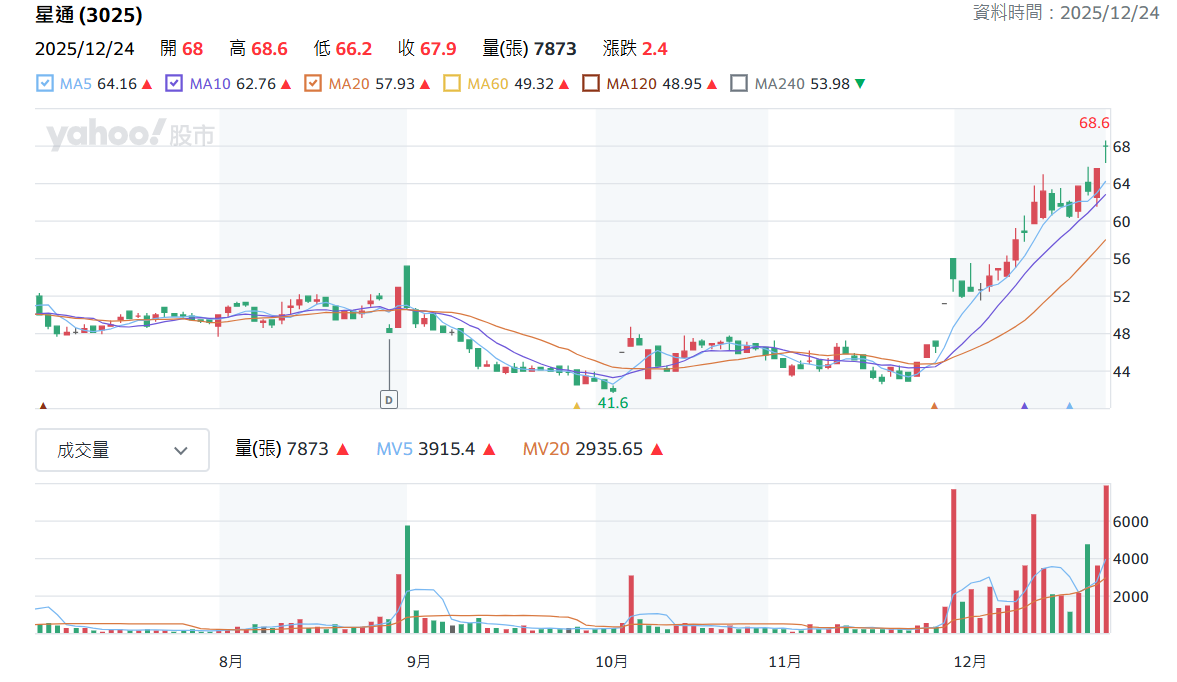This screenshot has height=682, width=1177.
Task: Click the 12月 label on the time axis
Action: (x=970, y=662)
